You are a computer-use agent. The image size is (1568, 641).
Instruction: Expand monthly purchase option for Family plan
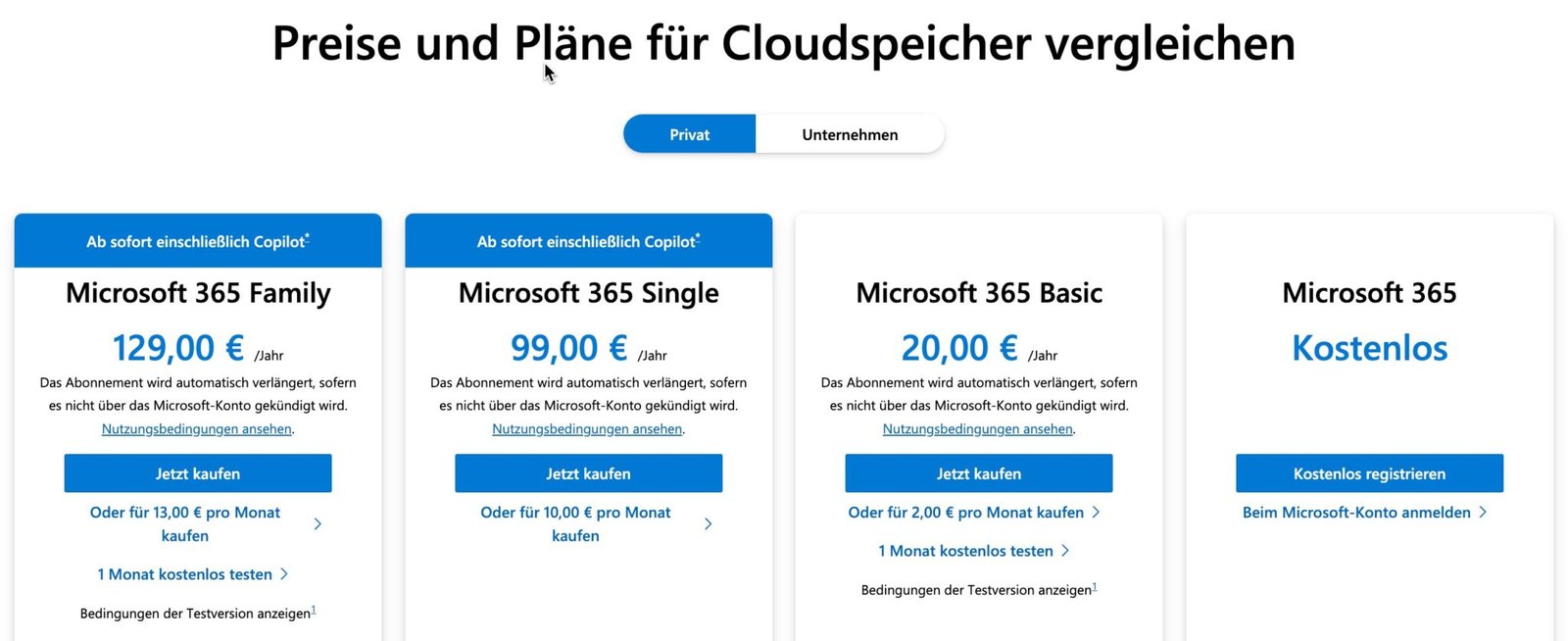pyautogui.click(x=184, y=523)
